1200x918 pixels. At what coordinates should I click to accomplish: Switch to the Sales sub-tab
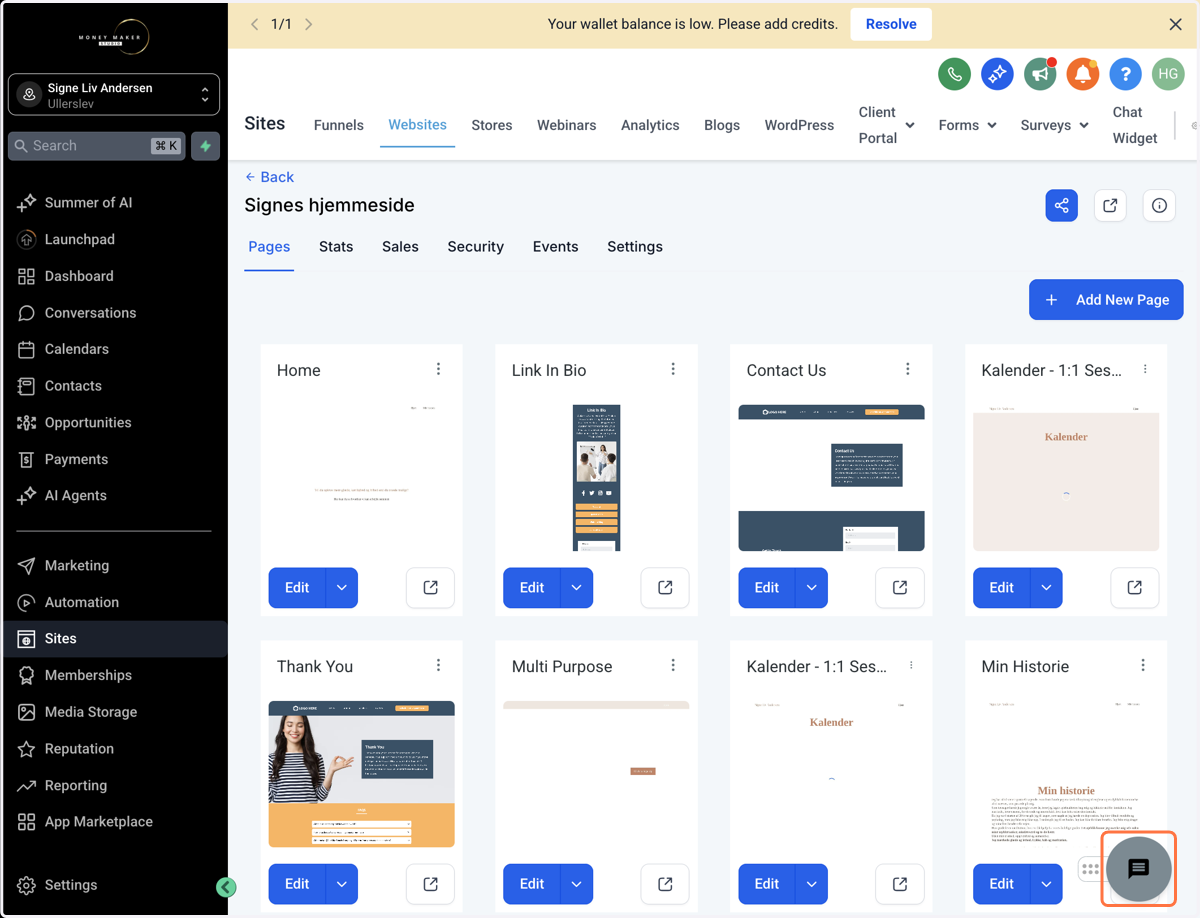pos(400,247)
